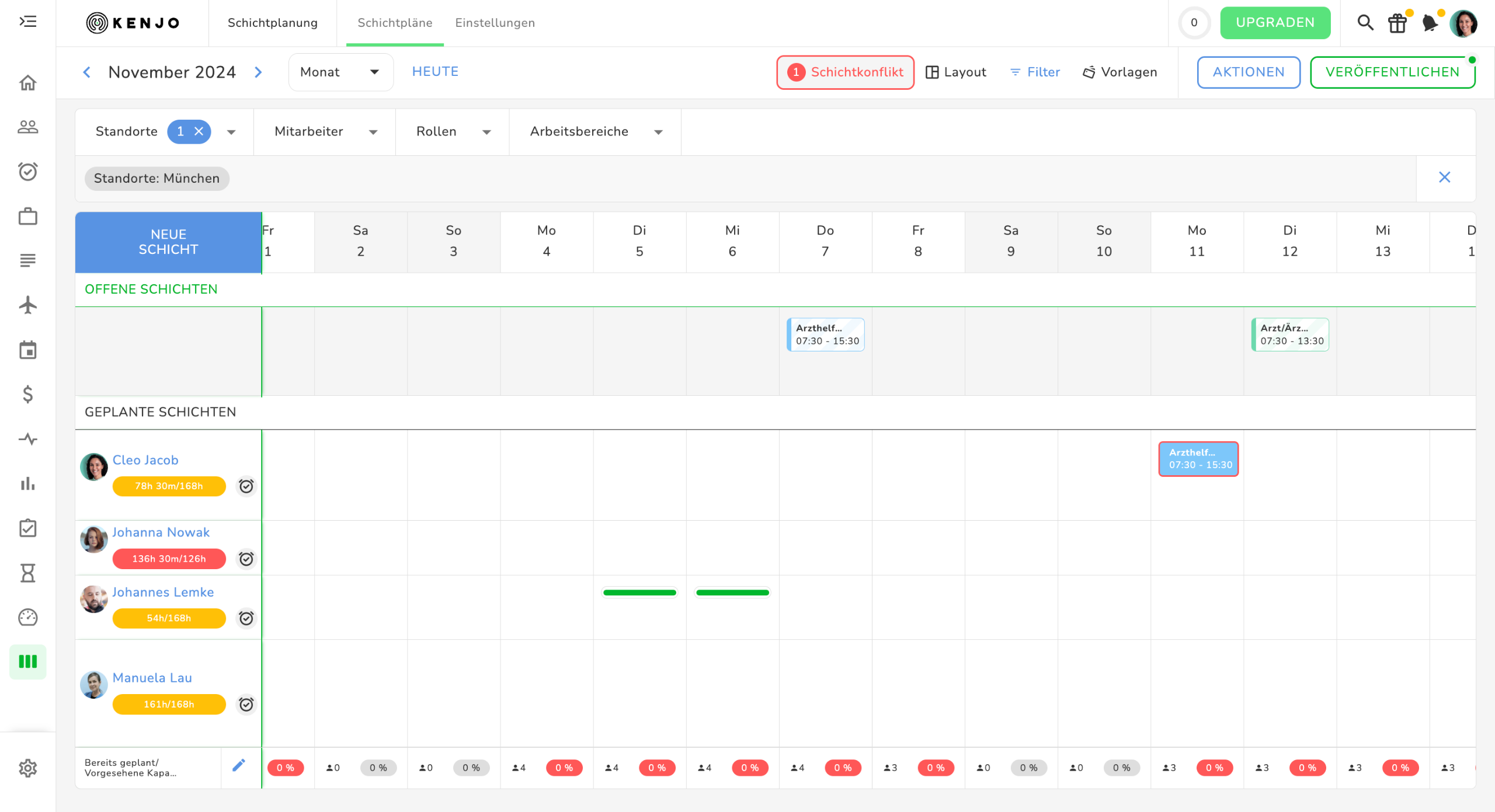Toggle the Filter panel
This screenshot has height=812, width=1495.
(1035, 72)
